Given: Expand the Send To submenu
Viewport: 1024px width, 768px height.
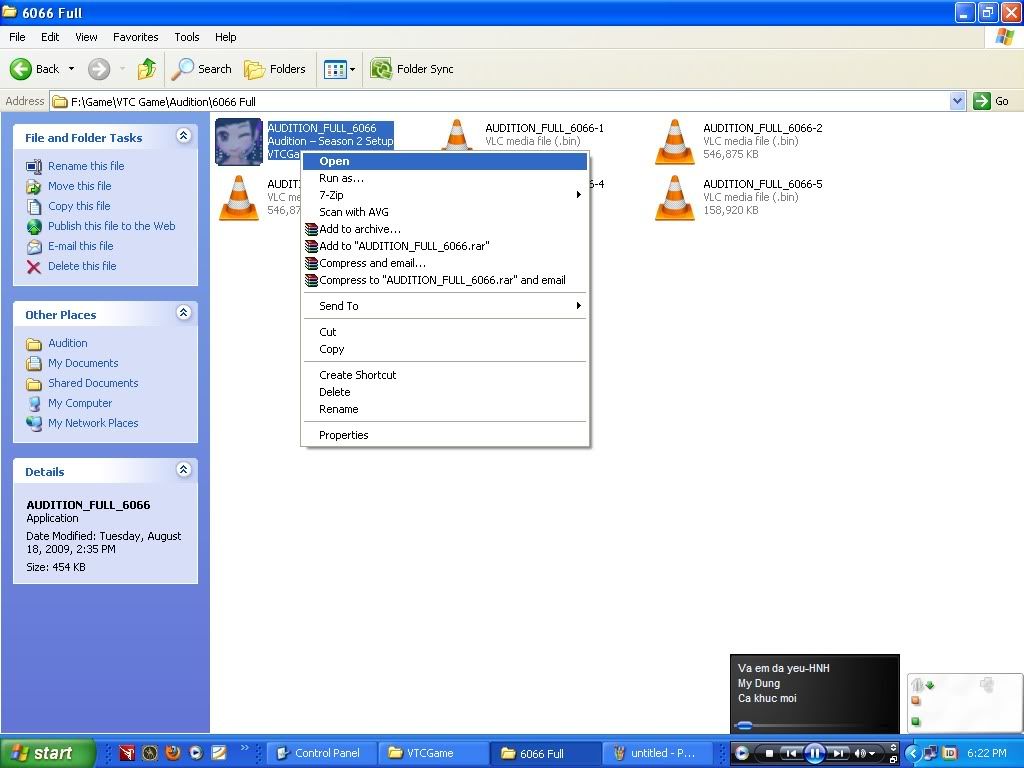Looking at the screenshot, I should pyautogui.click(x=445, y=306).
